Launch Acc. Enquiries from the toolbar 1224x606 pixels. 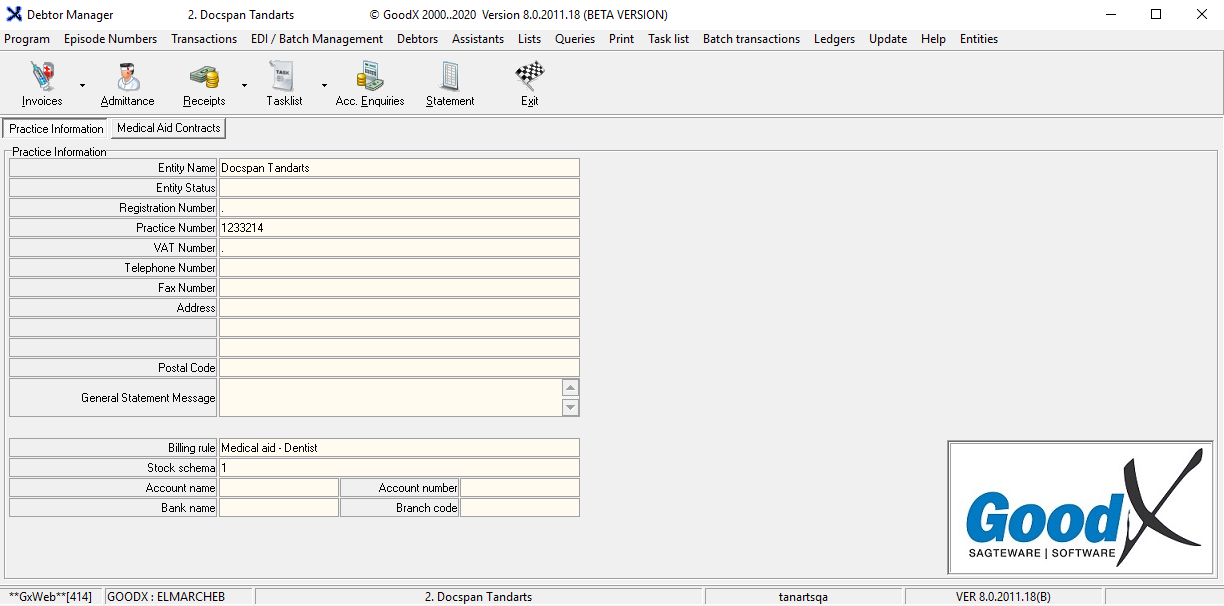370,77
